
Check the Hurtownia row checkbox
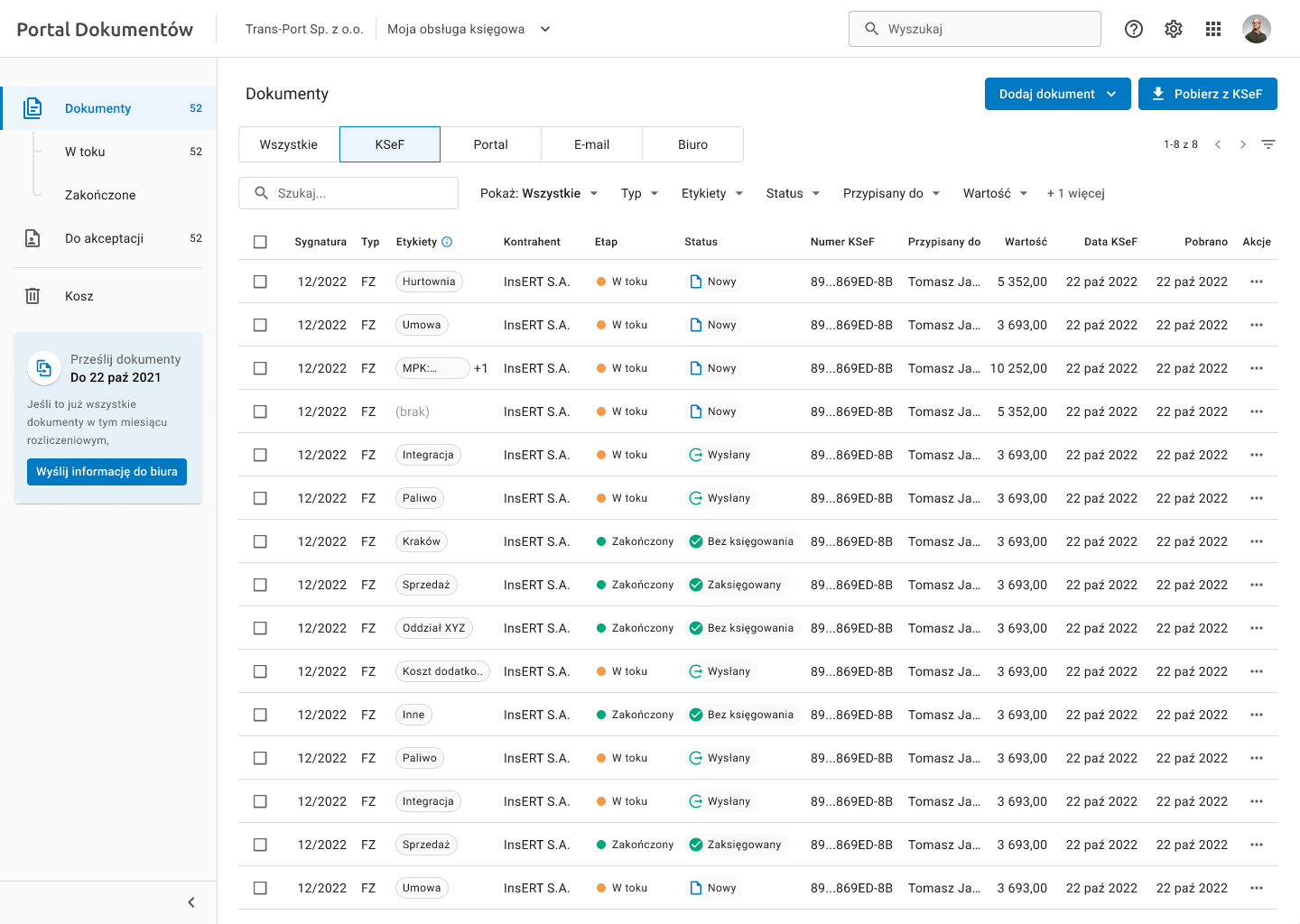click(260, 282)
